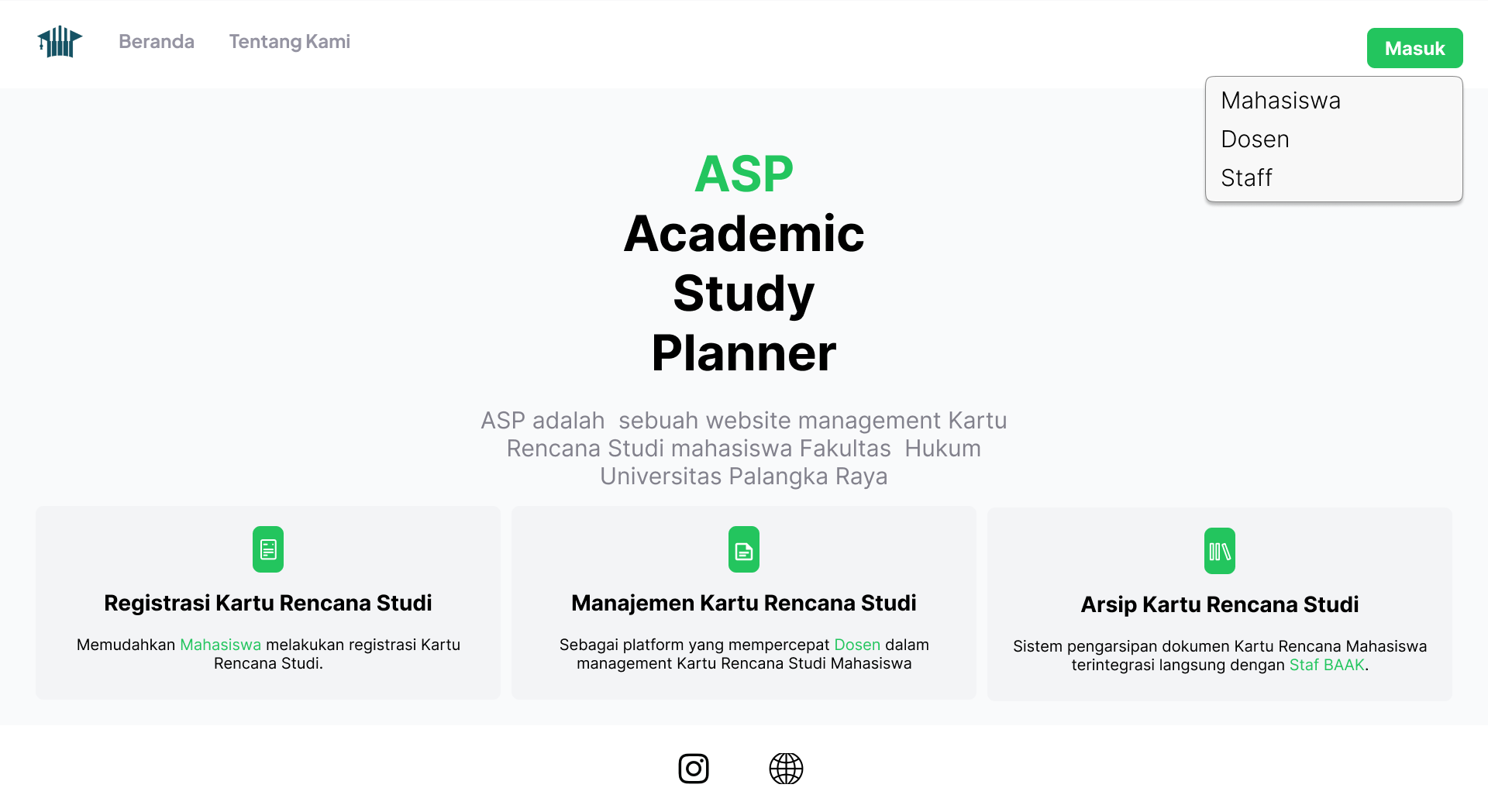1488x812 pixels.
Task: Click the Registrasi card document icon
Action: [268, 549]
